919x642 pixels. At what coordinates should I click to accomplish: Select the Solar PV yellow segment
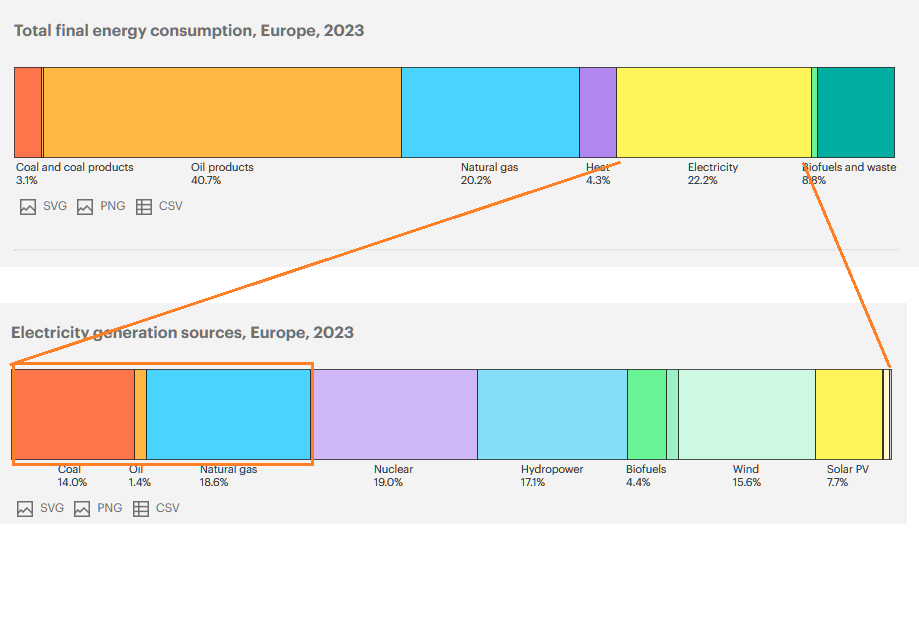coord(848,415)
